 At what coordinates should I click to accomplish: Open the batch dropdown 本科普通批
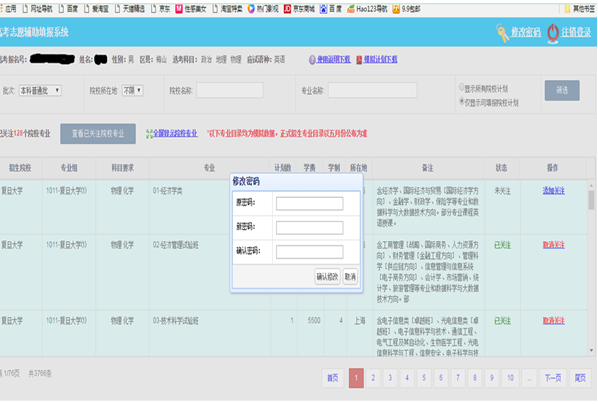(40, 90)
